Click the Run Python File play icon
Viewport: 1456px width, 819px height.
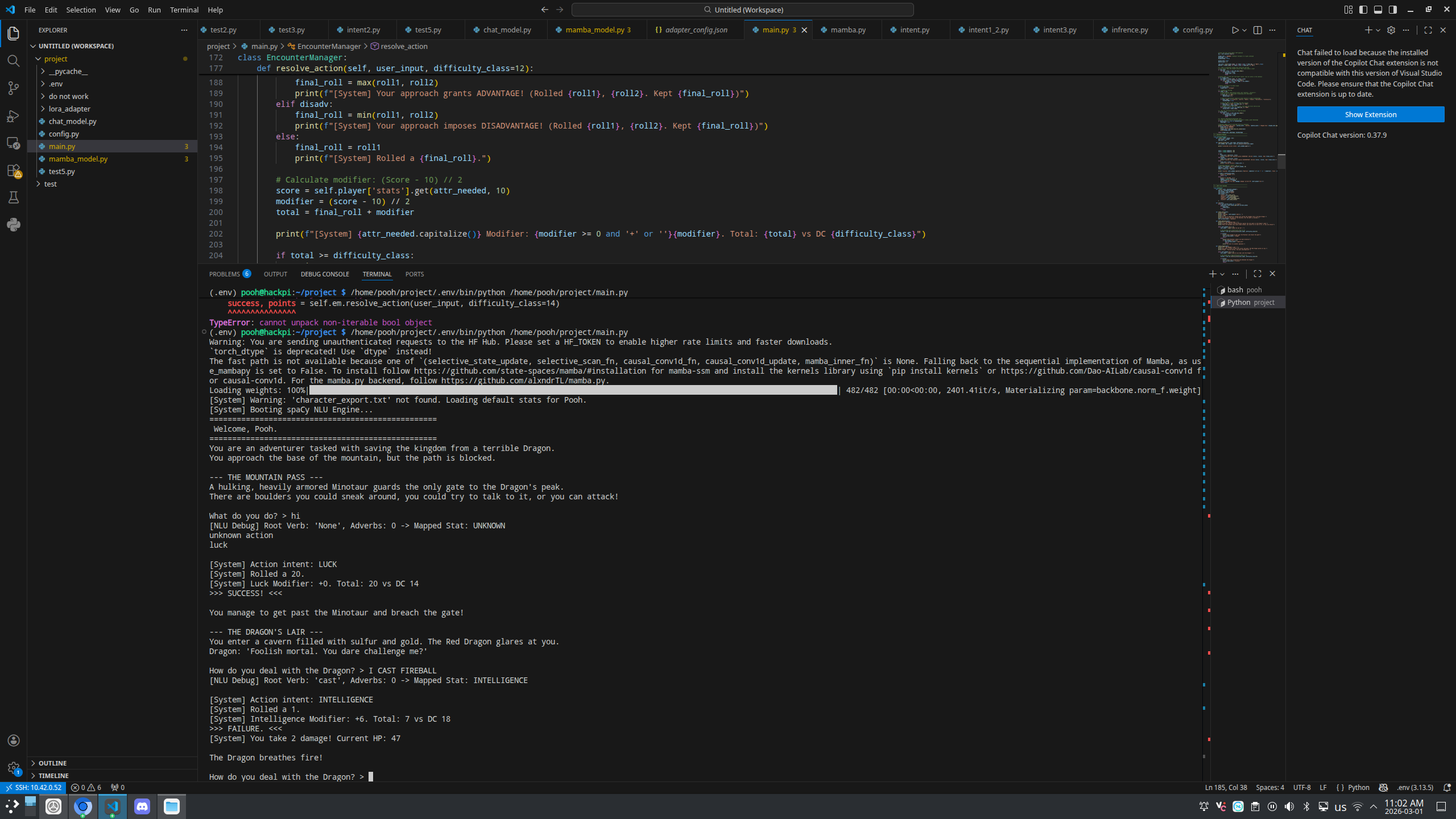click(1235, 30)
